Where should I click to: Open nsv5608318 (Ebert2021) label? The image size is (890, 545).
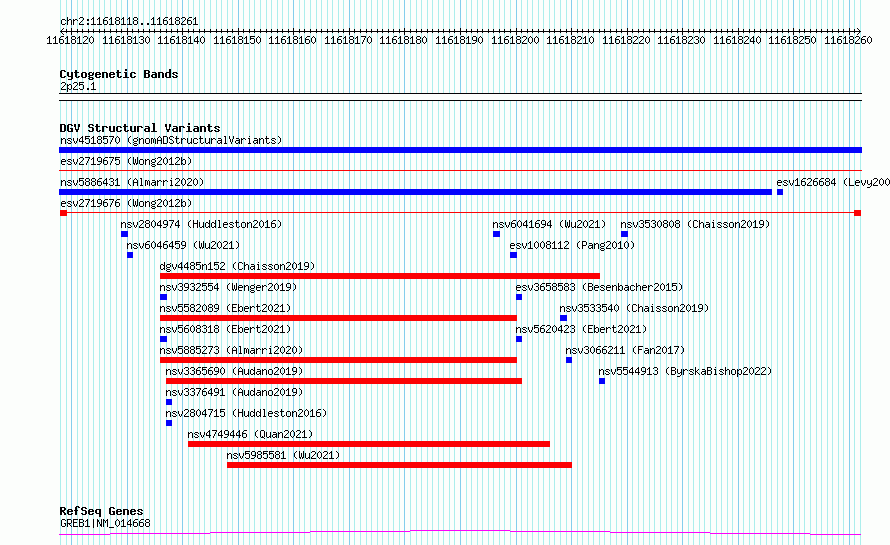[225, 329]
